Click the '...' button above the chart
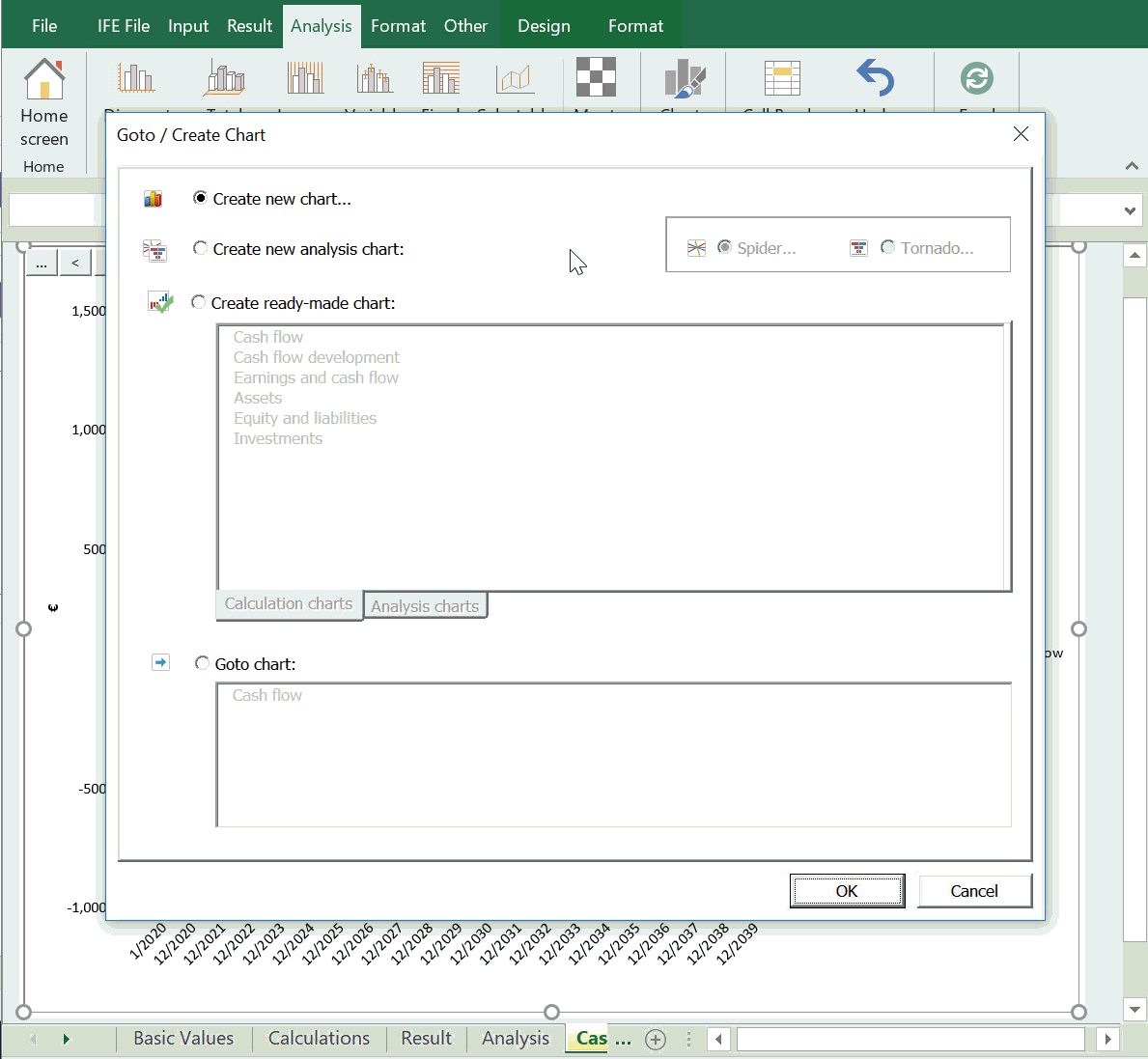This screenshot has height=1059, width=1148. 42,263
